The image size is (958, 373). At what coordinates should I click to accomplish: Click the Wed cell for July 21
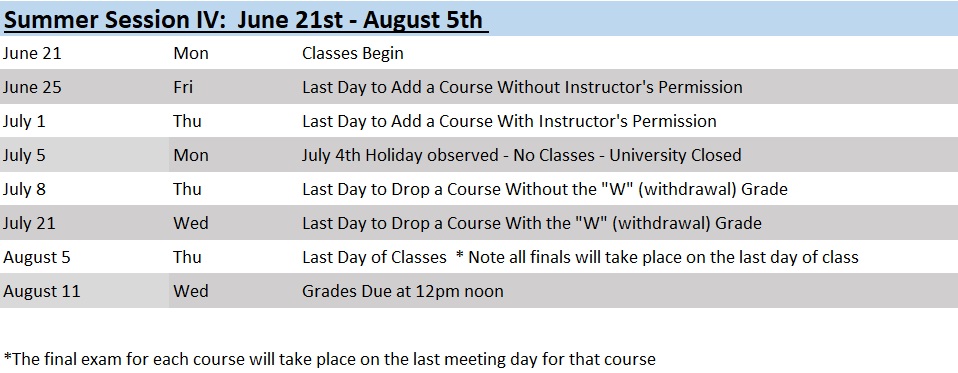(191, 223)
